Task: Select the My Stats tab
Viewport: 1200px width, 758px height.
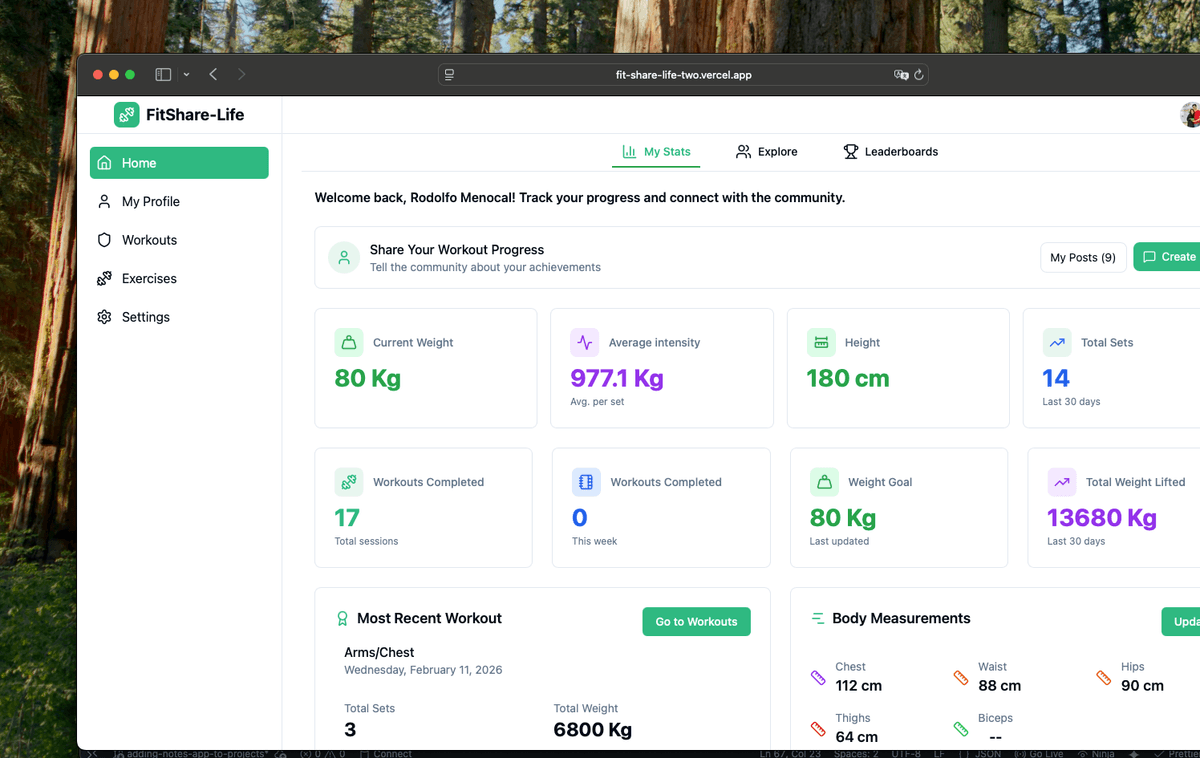Action: click(656, 151)
